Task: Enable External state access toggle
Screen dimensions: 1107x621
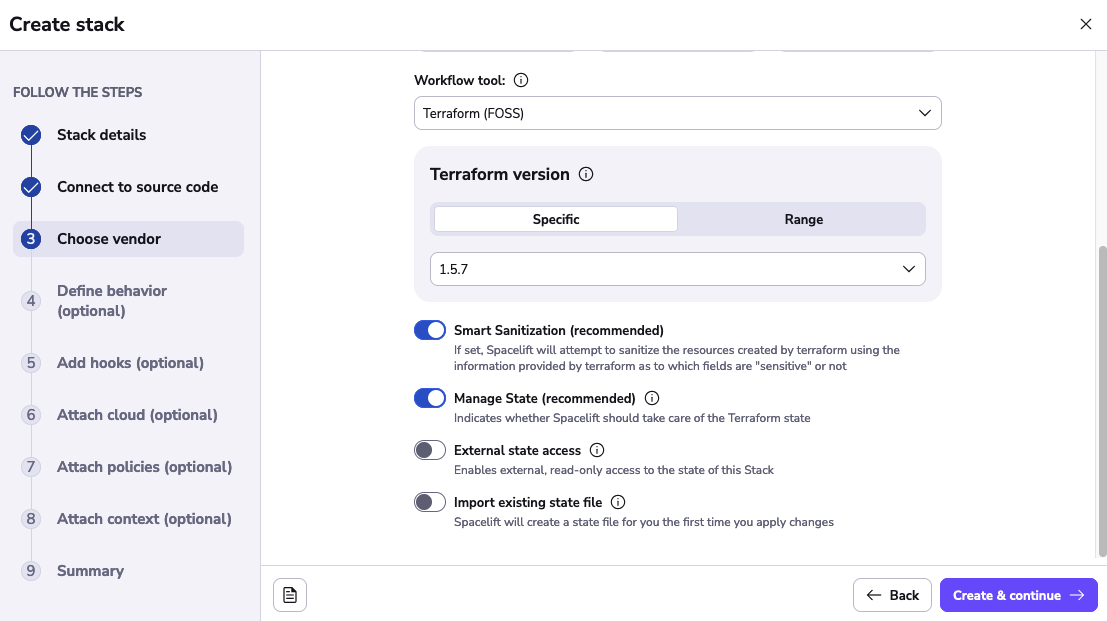Action: (430, 451)
